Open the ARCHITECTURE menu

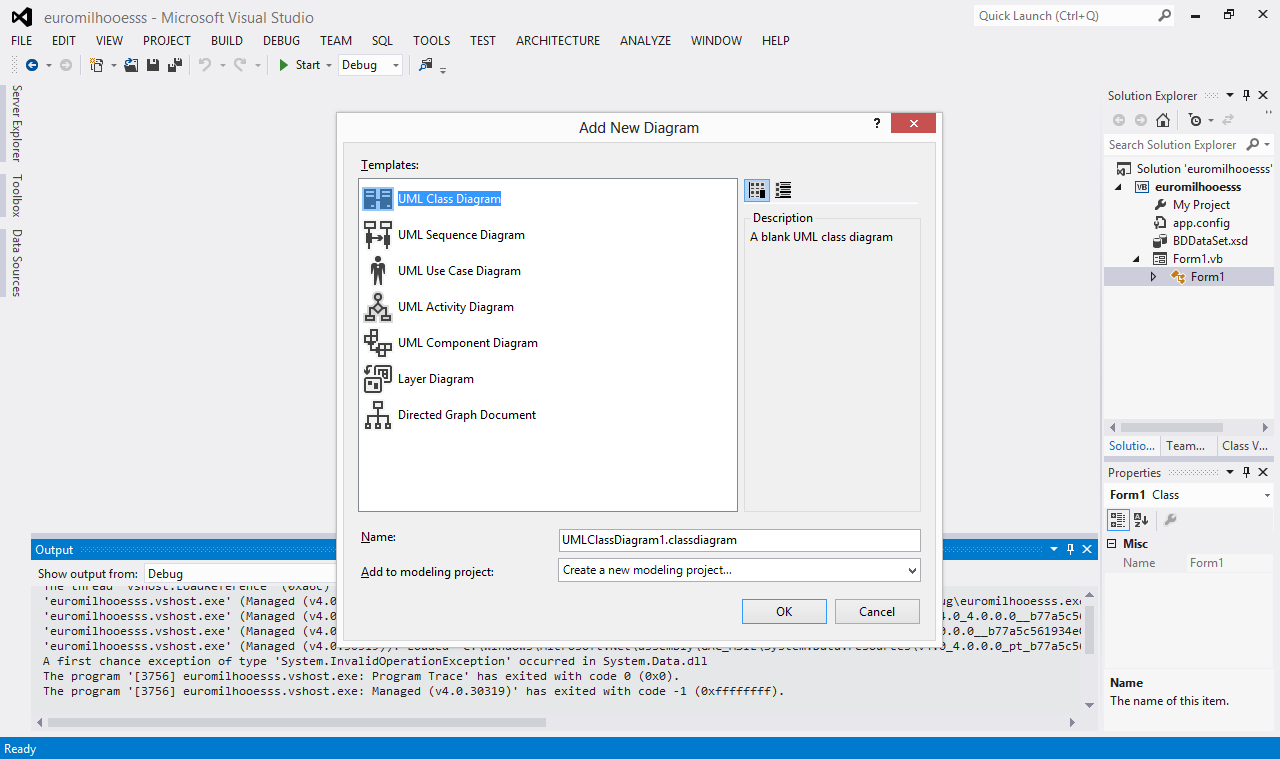pyautogui.click(x=558, y=41)
